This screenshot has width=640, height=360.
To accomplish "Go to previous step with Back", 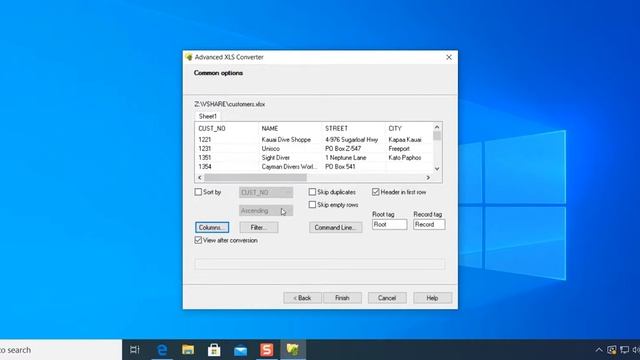I will [302, 298].
